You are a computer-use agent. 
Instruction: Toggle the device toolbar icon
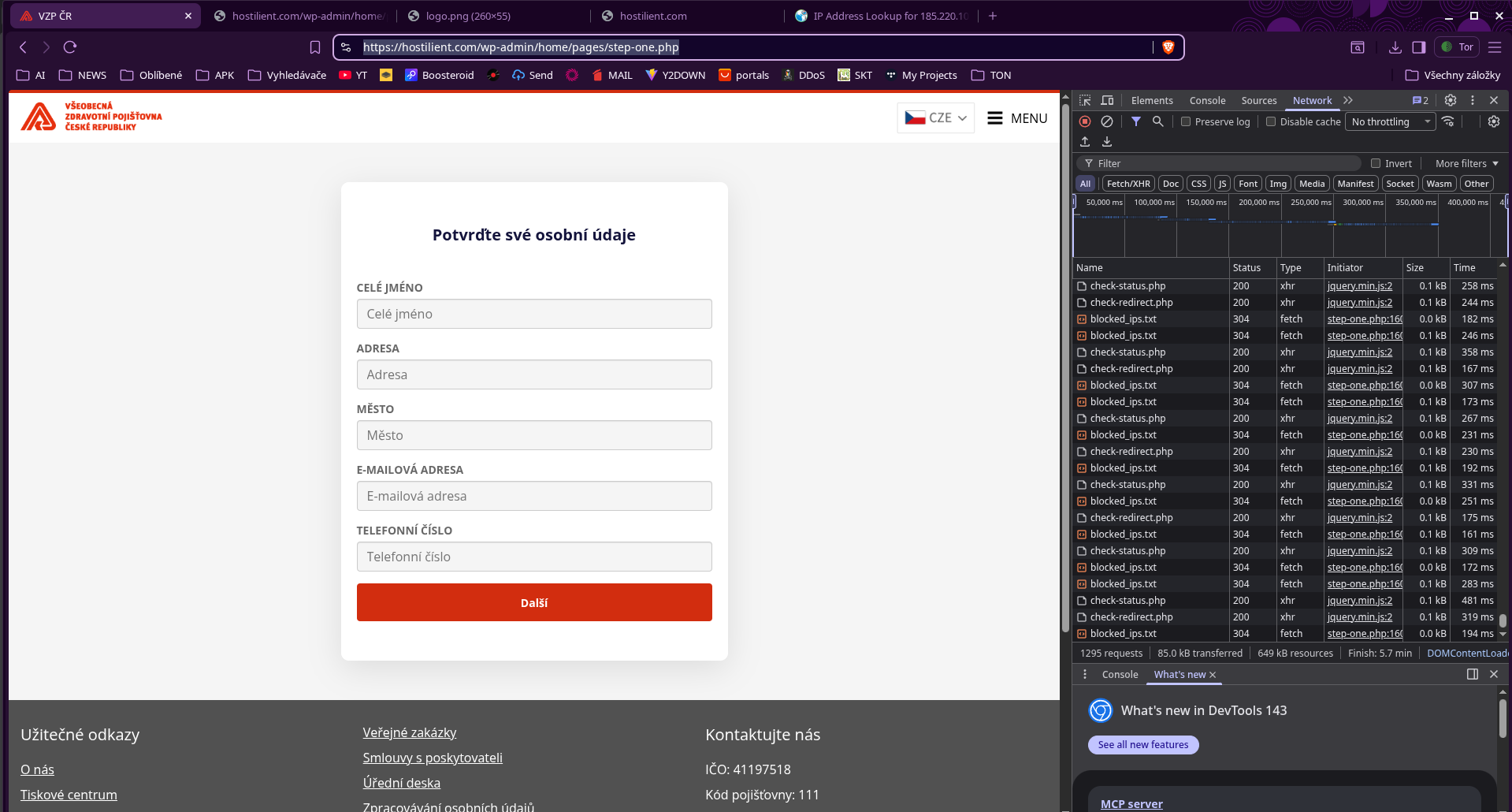click(1107, 100)
